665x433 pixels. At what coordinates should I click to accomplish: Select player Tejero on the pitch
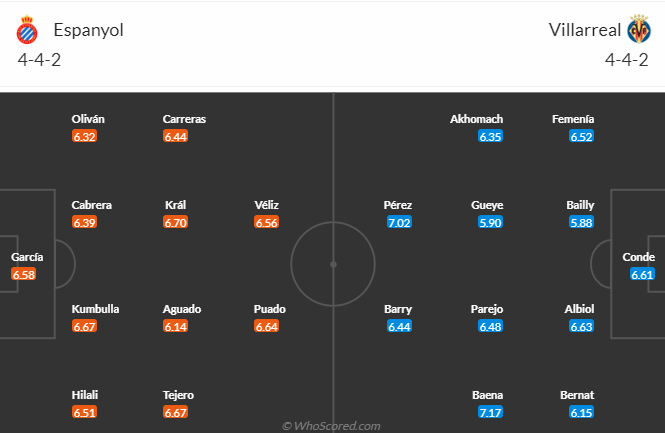coord(178,395)
